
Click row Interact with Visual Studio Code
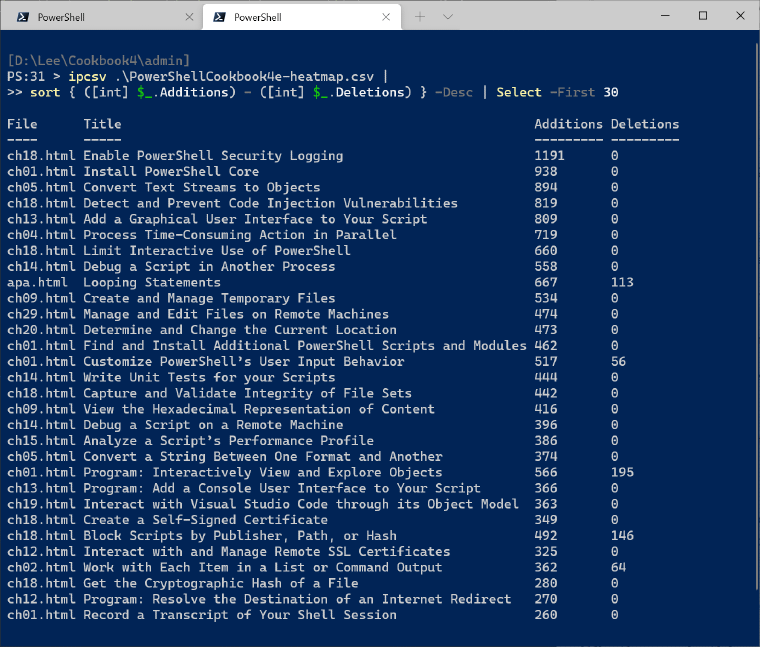click(343, 504)
